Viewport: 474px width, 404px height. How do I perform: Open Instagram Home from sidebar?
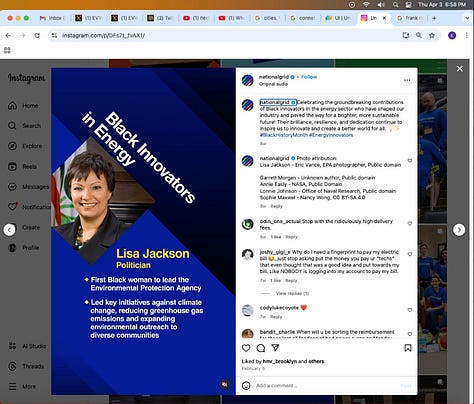[23, 106]
